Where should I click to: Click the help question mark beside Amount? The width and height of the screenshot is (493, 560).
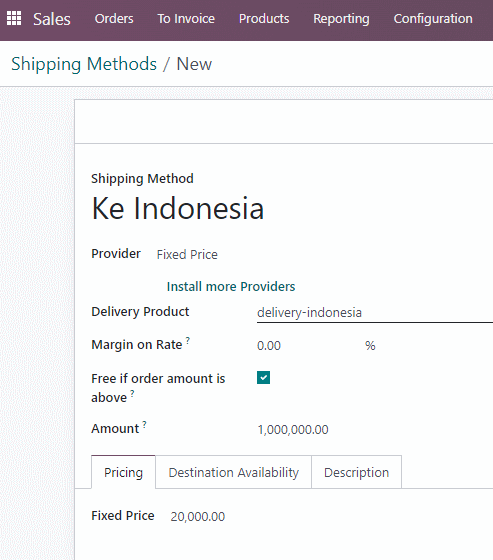(x=144, y=424)
